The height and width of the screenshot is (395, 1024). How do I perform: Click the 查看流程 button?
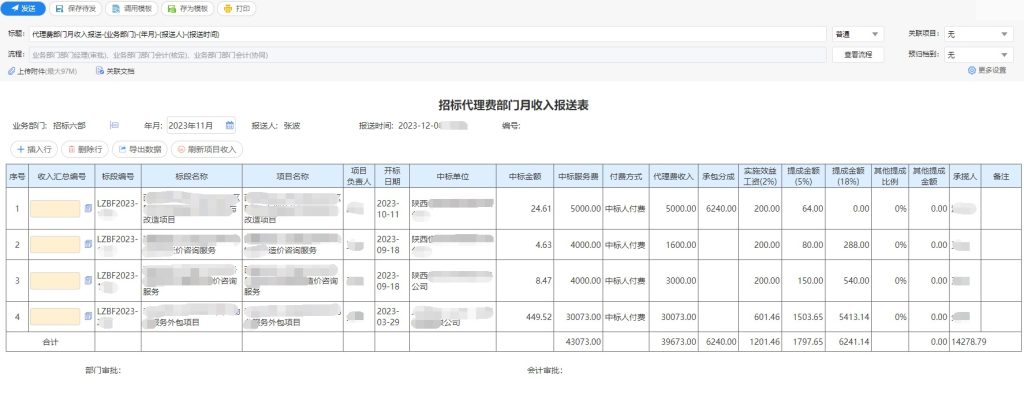tap(857, 55)
